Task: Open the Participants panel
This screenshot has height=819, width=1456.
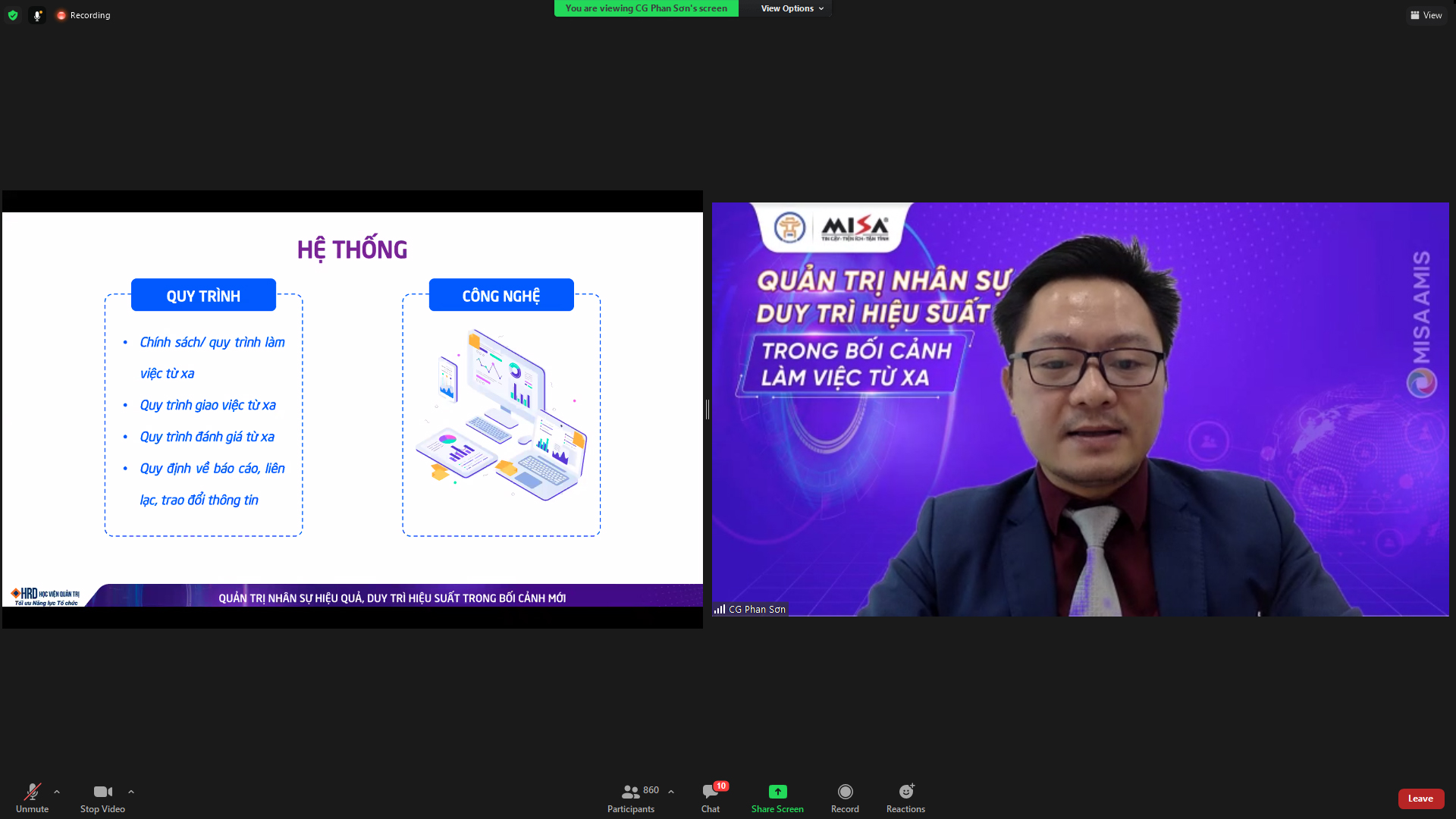Action: pos(631,798)
